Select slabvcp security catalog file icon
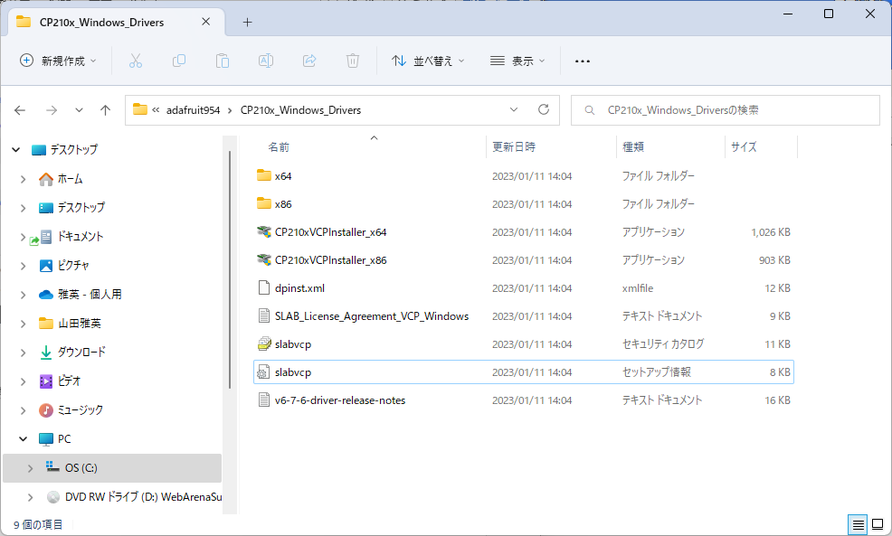This screenshot has height=536, width=892. 264,344
